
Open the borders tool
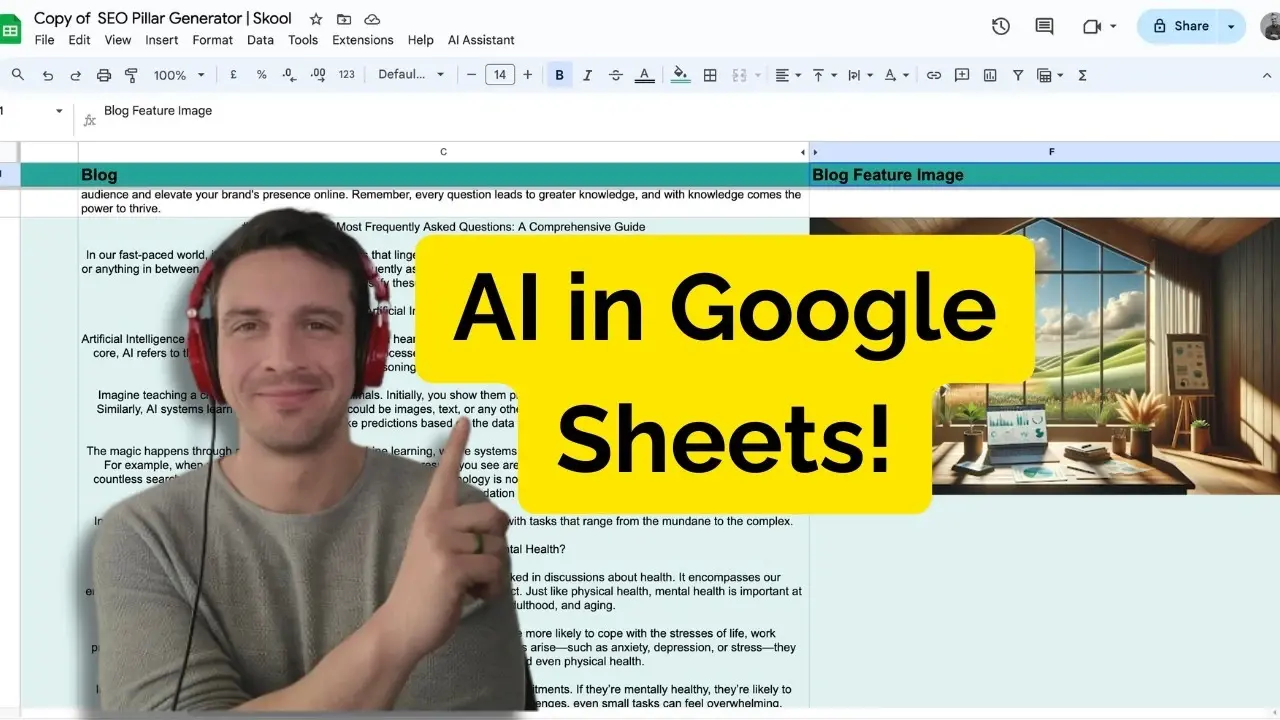pyautogui.click(x=710, y=75)
